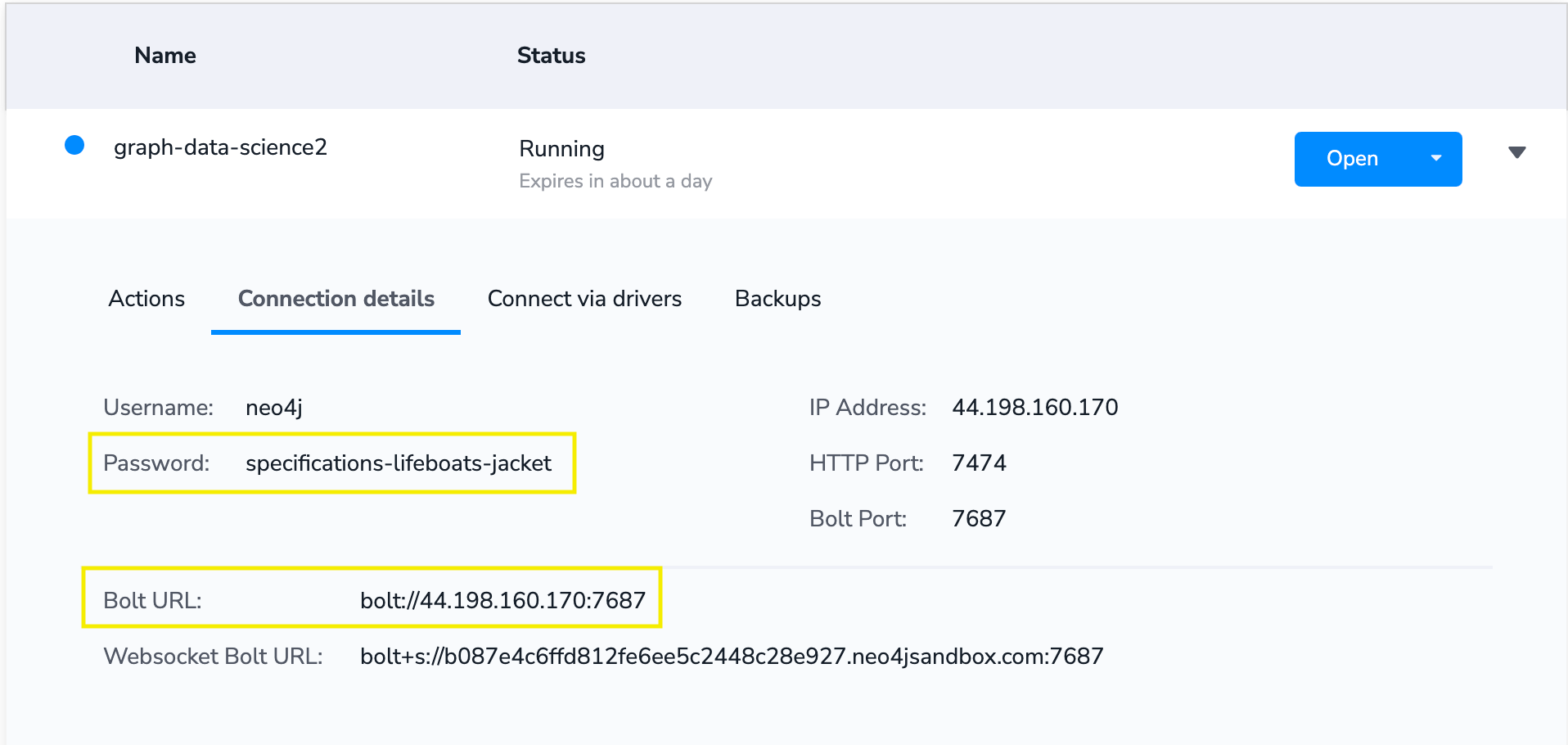Click the specifications-lifeboats-jacket password text
This screenshot has width=1568, height=745.
tap(399, 463)
